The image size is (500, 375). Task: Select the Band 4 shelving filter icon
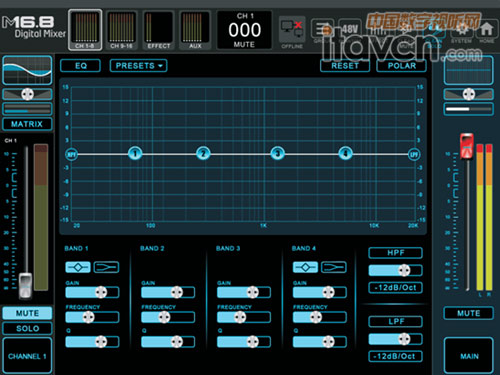pyautogui.click(x=334, y=267)
